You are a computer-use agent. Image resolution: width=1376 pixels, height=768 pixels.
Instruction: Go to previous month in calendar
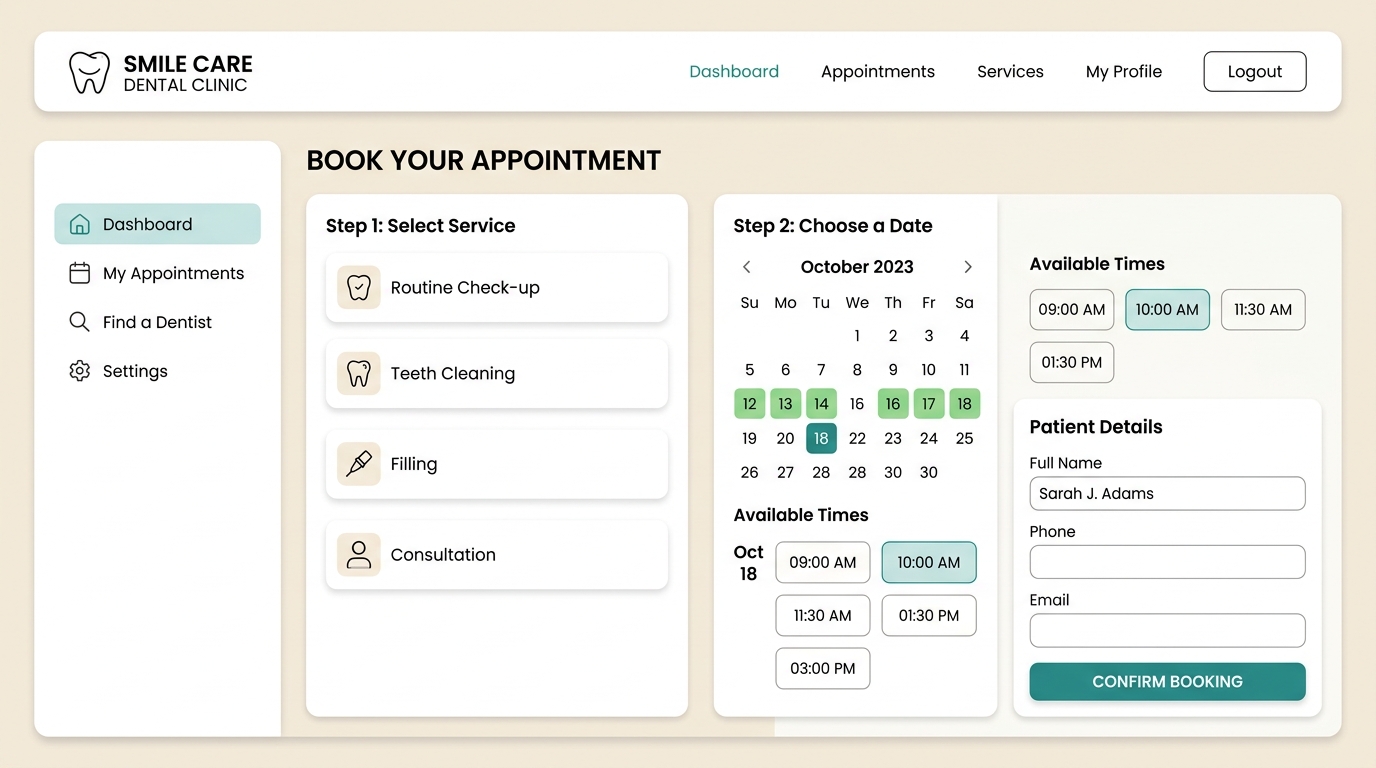point(746,267)
